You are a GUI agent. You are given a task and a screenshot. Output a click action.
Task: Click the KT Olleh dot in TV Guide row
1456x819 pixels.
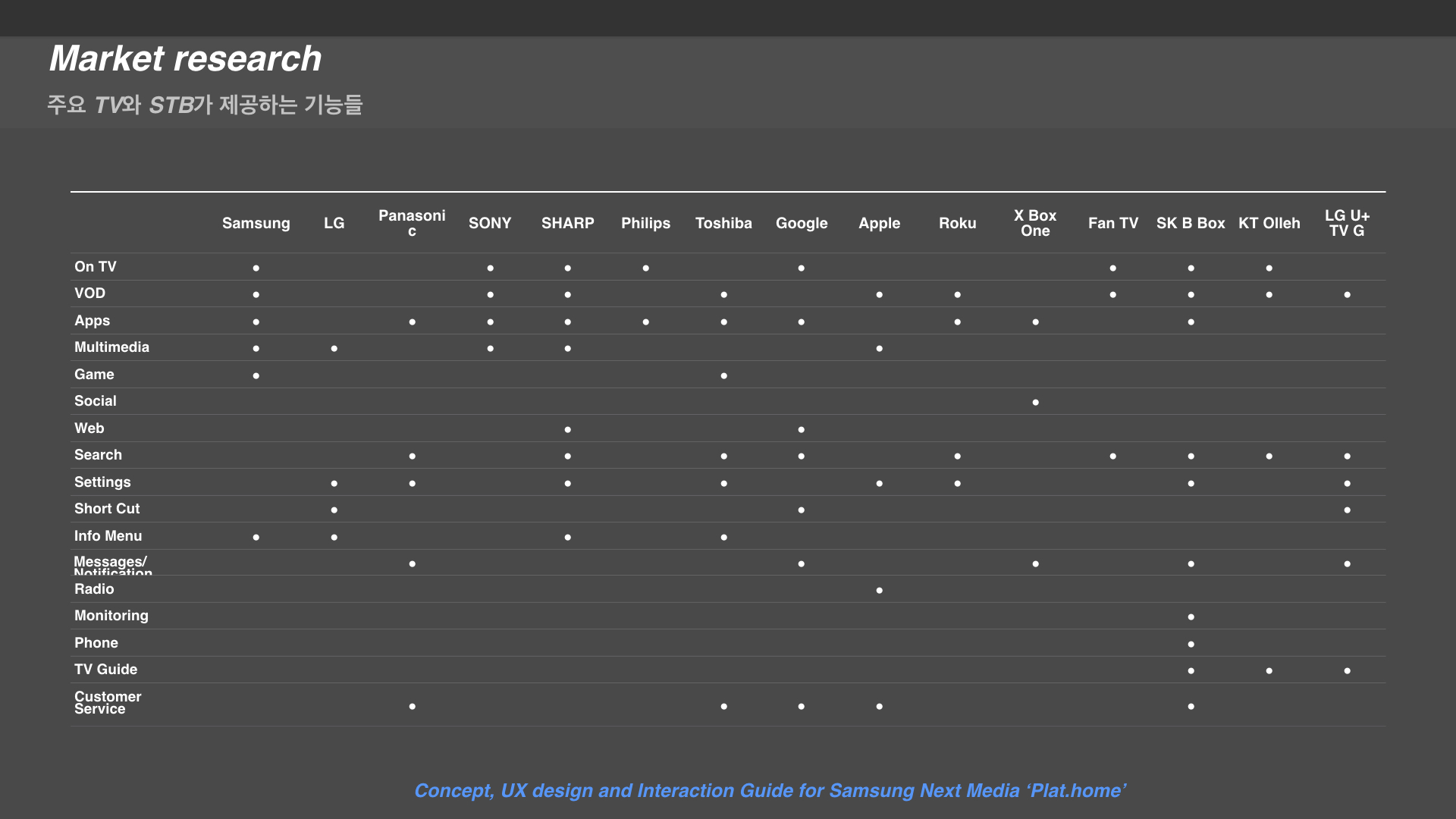coord(1269,670)
